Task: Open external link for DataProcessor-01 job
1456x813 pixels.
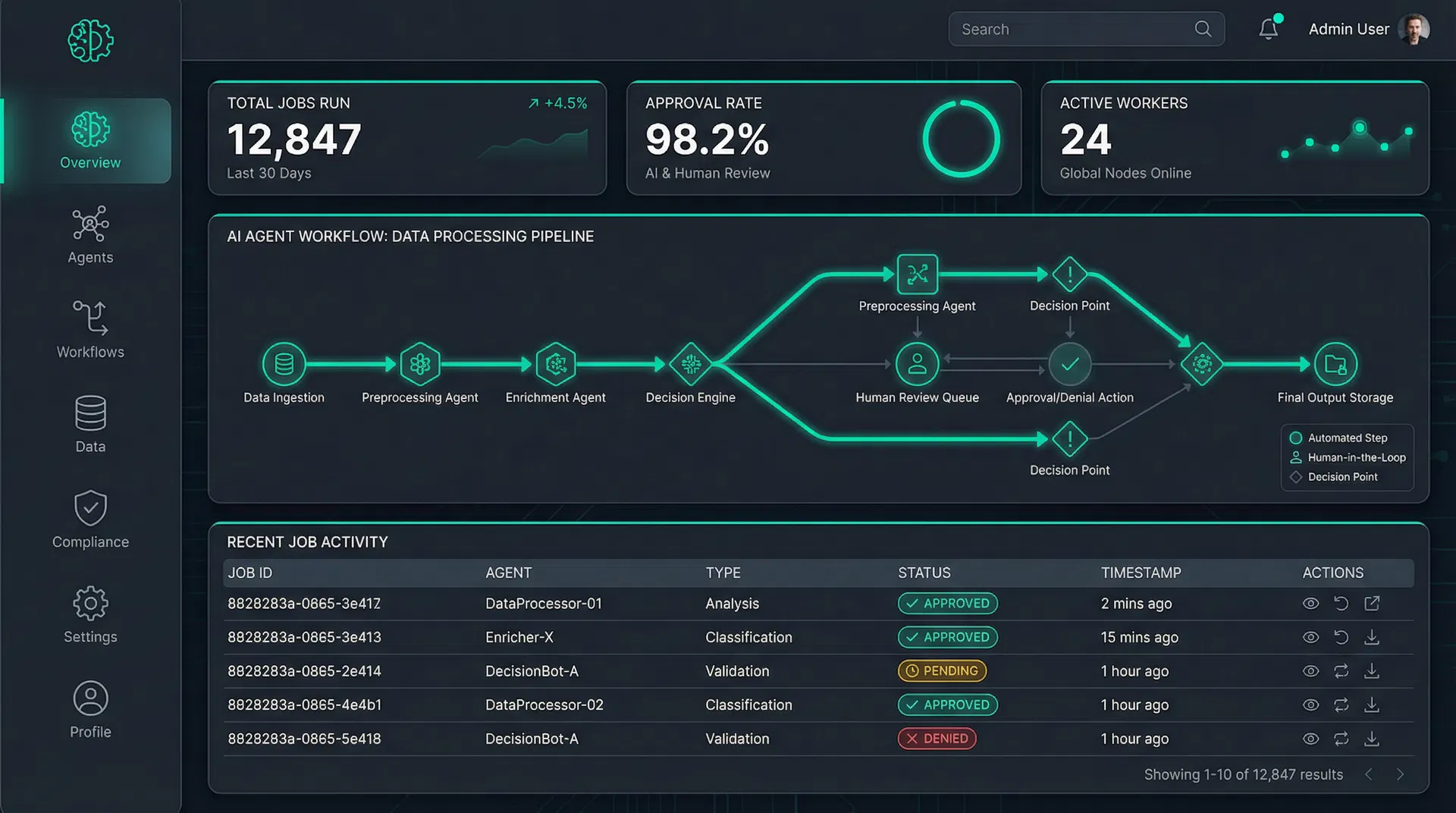Action: tap(1371, 604)
